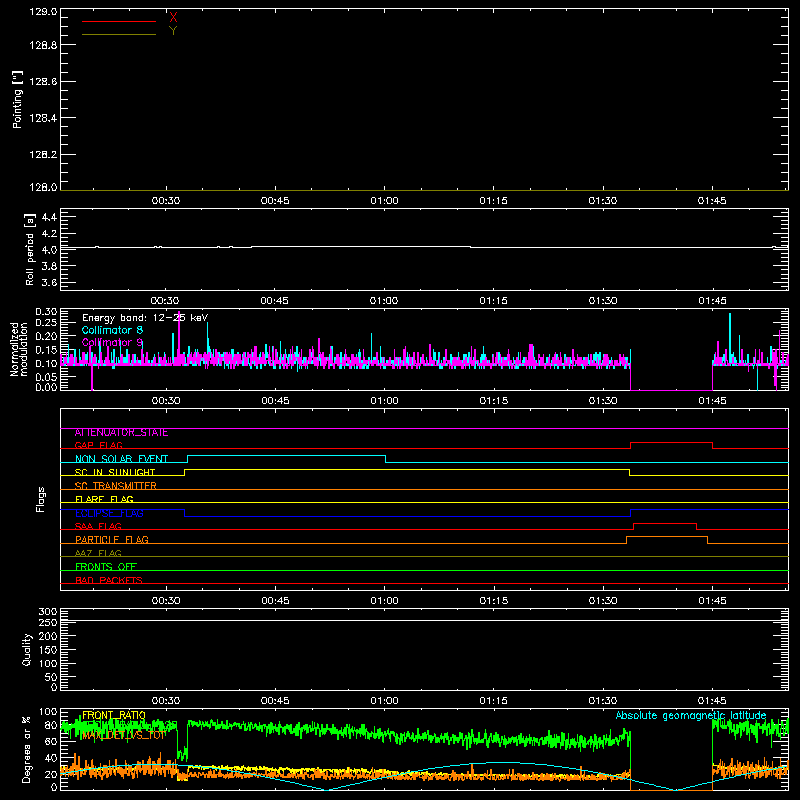This screenshot has width=800, height=800.
Task: Click the cyan 'Collimator 8' legend label
Action: (112, 330)
